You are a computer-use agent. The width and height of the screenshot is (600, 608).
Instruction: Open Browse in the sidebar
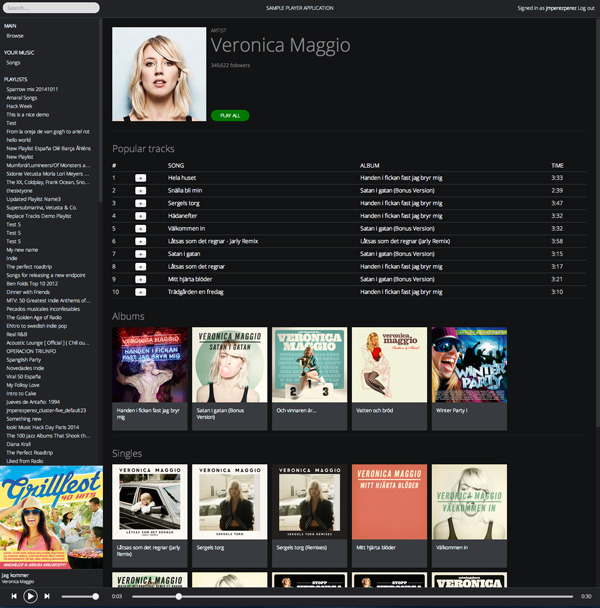(15, 35)
